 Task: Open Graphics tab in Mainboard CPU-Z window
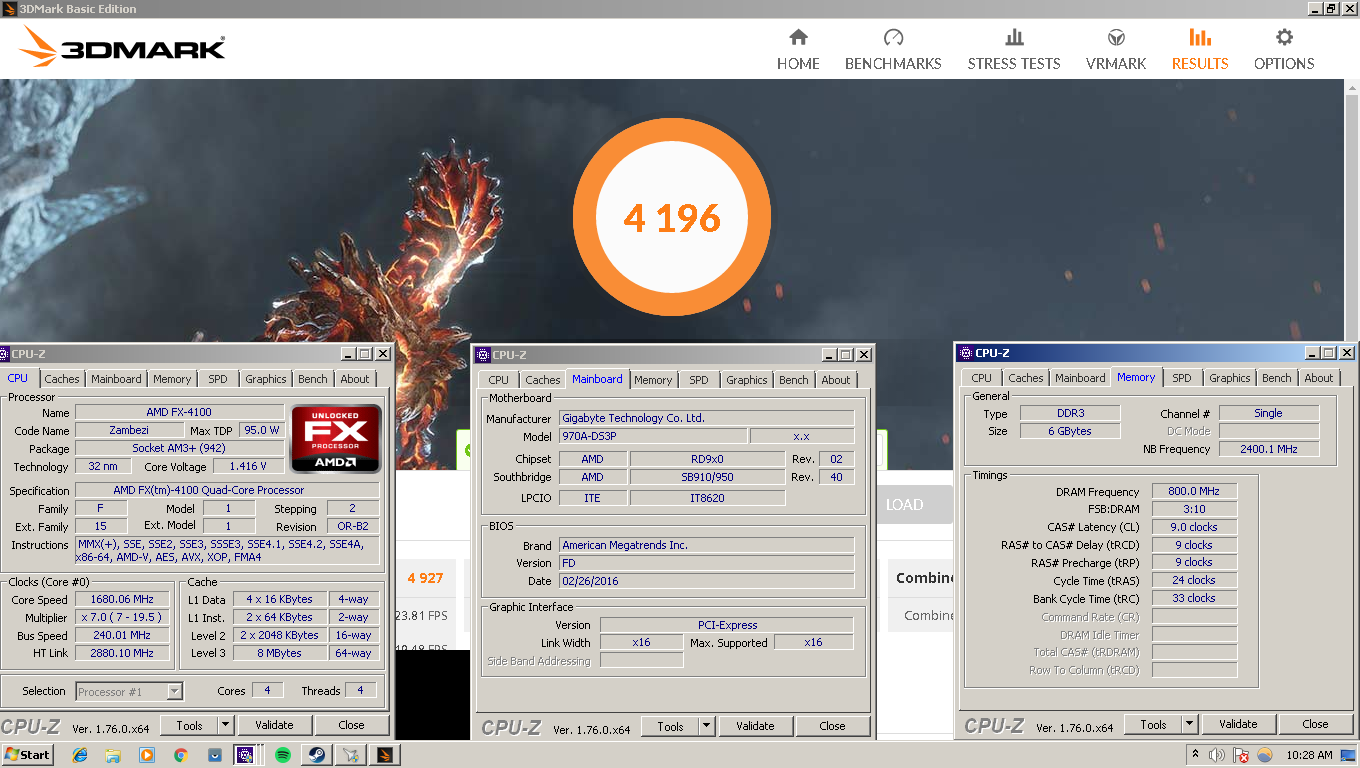coord(747,380)
